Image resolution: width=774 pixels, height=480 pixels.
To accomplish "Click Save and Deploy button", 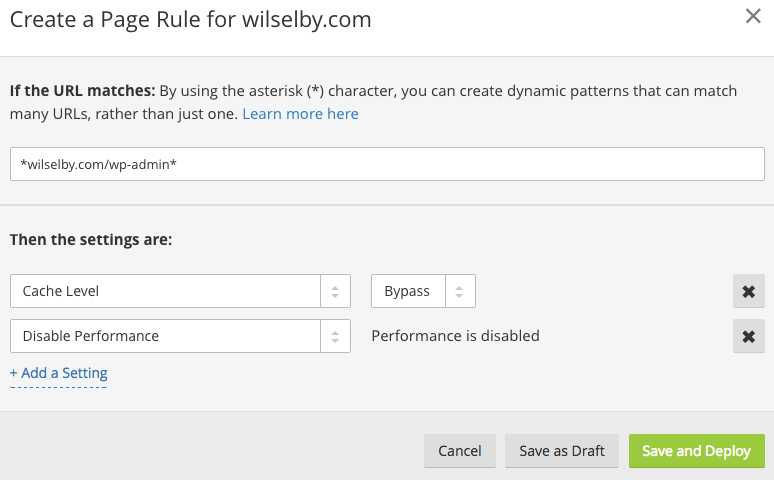I will click(697, 451).
